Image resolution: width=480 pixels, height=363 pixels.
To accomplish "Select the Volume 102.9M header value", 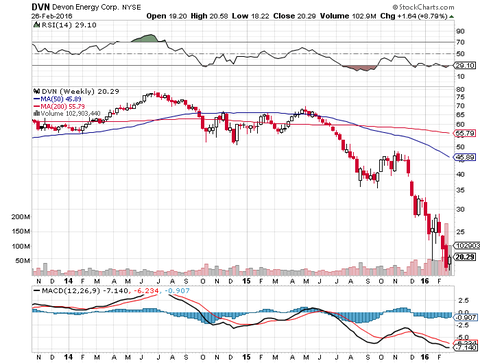I will coord(348,16).
